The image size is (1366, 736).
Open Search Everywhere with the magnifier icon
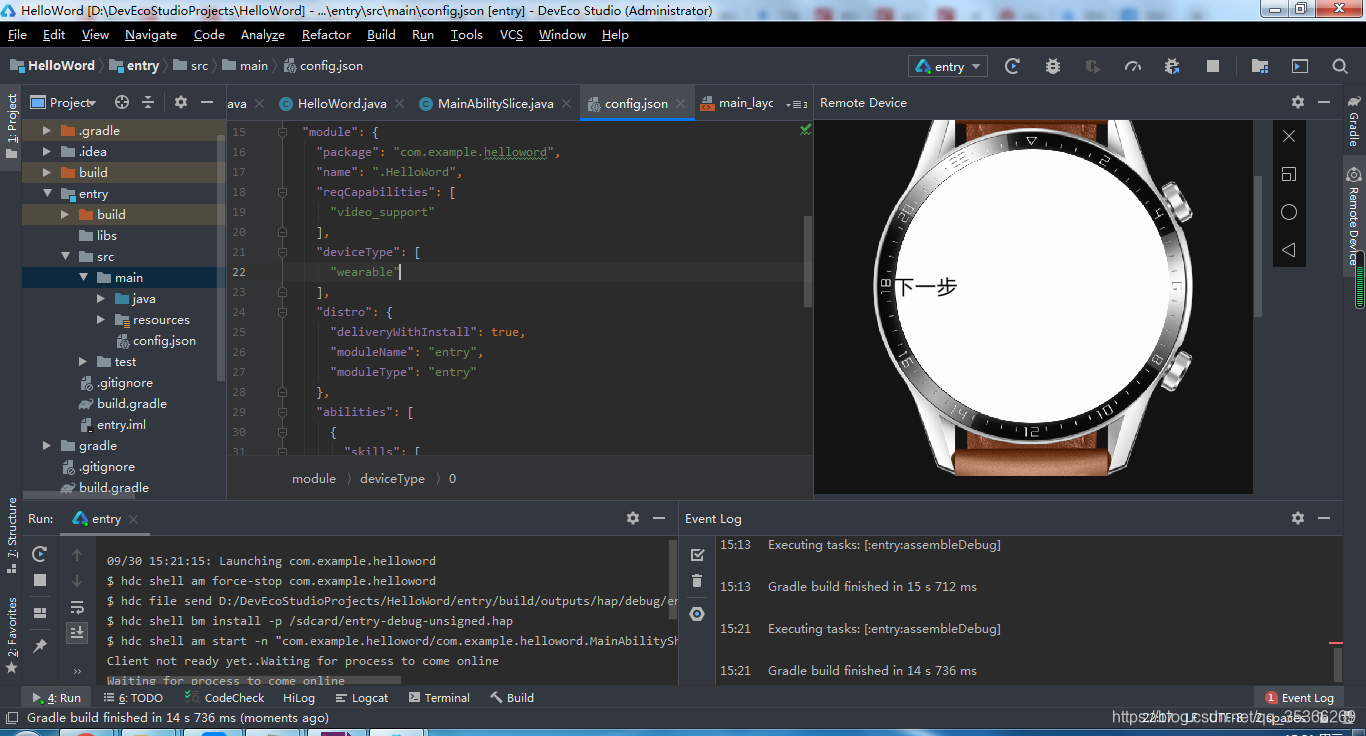click(1340, 66)
